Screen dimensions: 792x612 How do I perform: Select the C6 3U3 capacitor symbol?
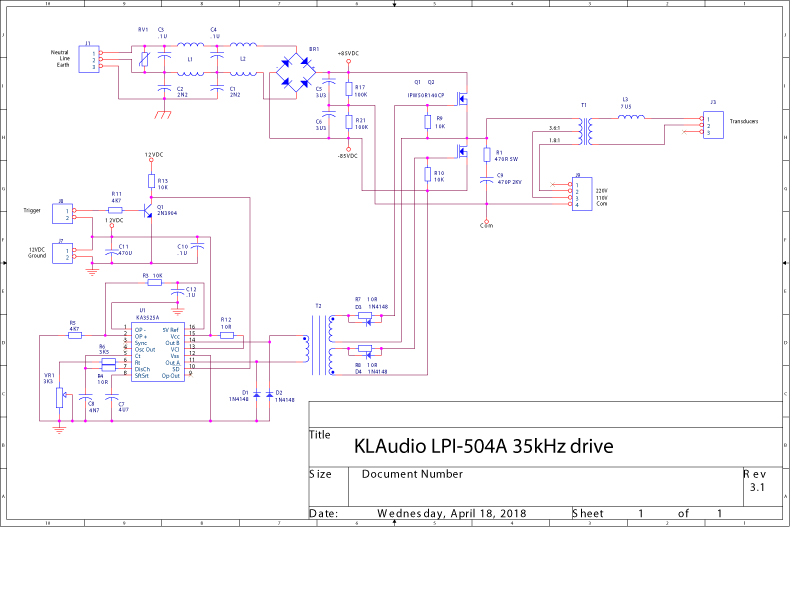click(x=329, y=115)
